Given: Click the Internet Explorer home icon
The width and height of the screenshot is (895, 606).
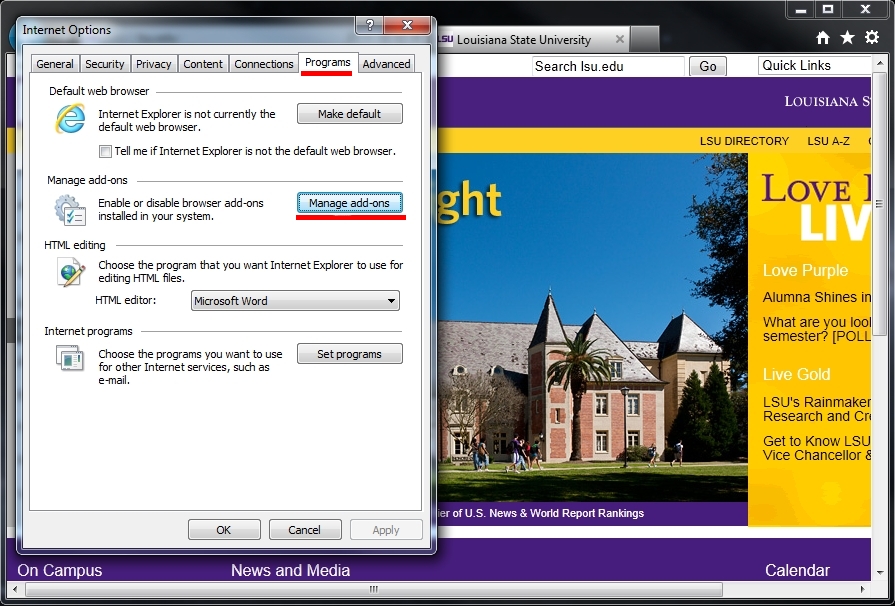Looking at the screenshot, I should point(823,38).
